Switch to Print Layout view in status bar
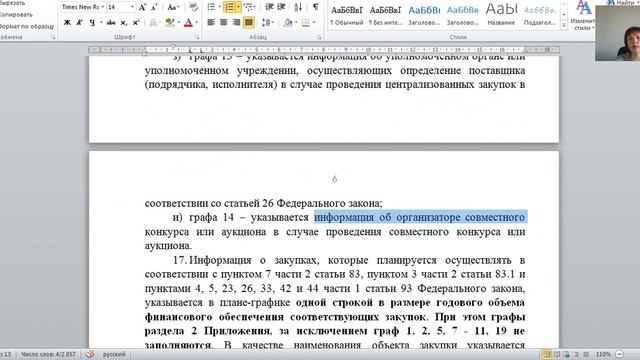Image resolution: width=640 pixels, height=360 pixels. point(546,354)
